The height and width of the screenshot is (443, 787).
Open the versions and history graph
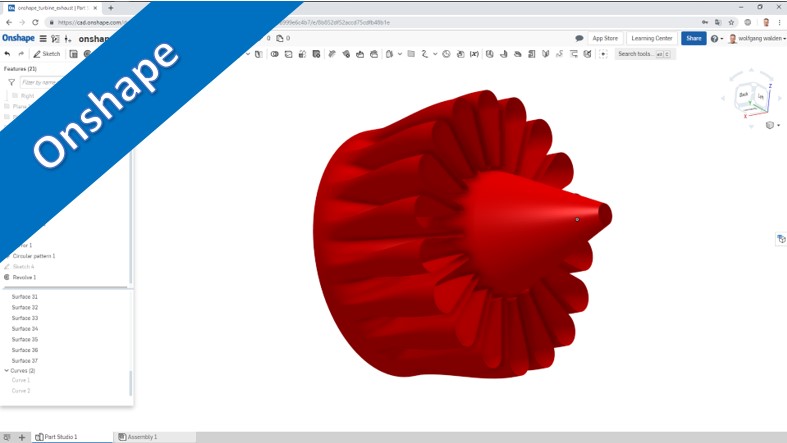(x=55, y=39)
